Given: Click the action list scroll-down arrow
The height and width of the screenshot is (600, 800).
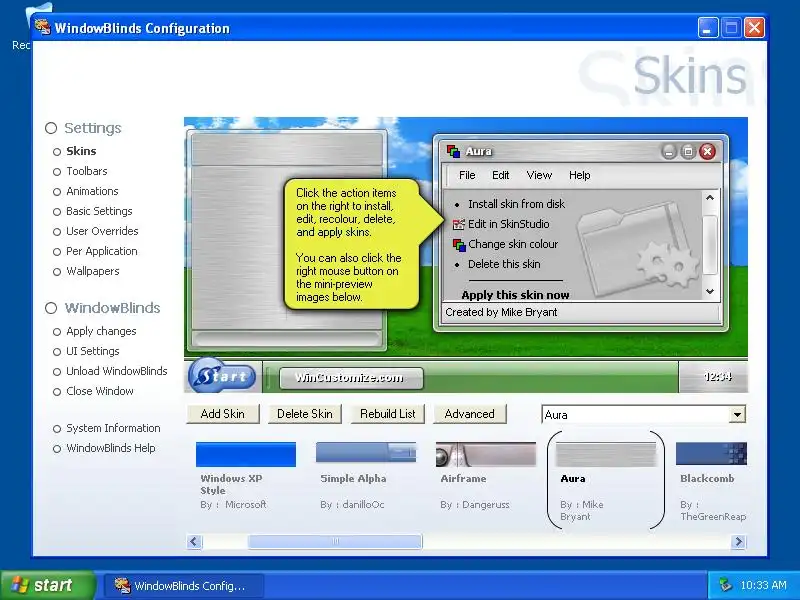Looking at the screenshot, I should [710, 291].
